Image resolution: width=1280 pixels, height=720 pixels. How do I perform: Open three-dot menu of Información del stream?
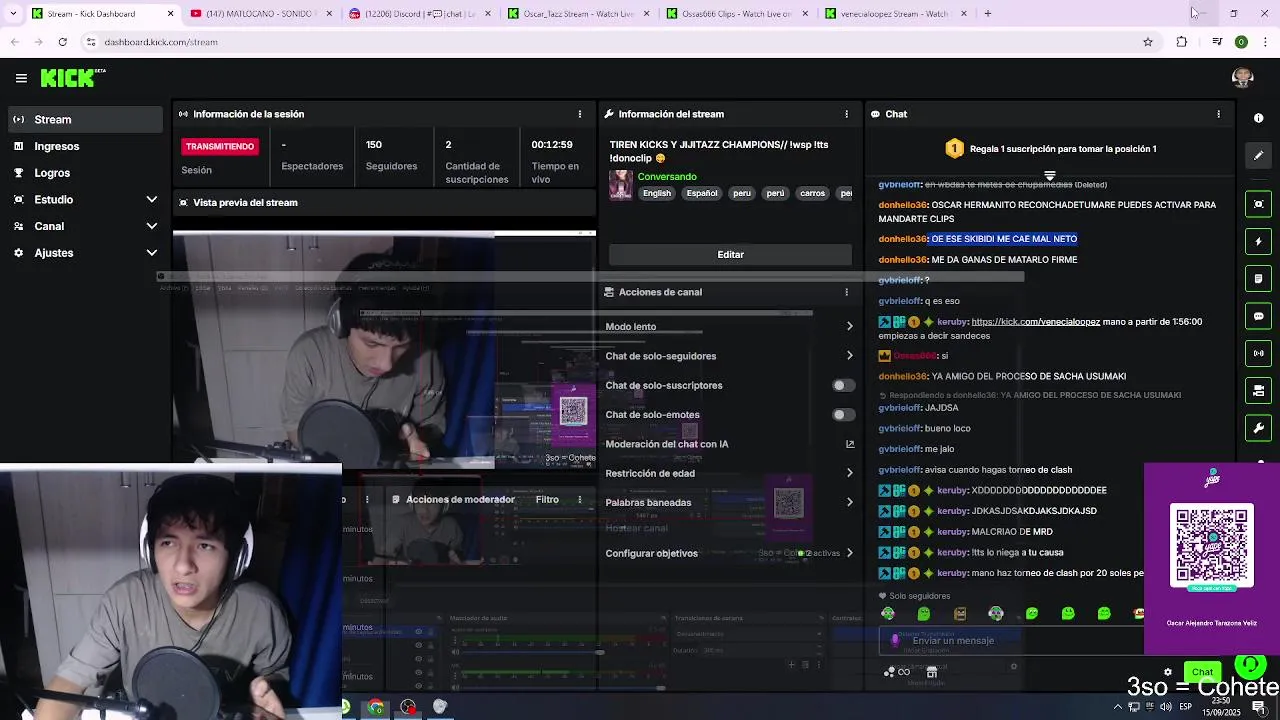[x=846, y=114]
